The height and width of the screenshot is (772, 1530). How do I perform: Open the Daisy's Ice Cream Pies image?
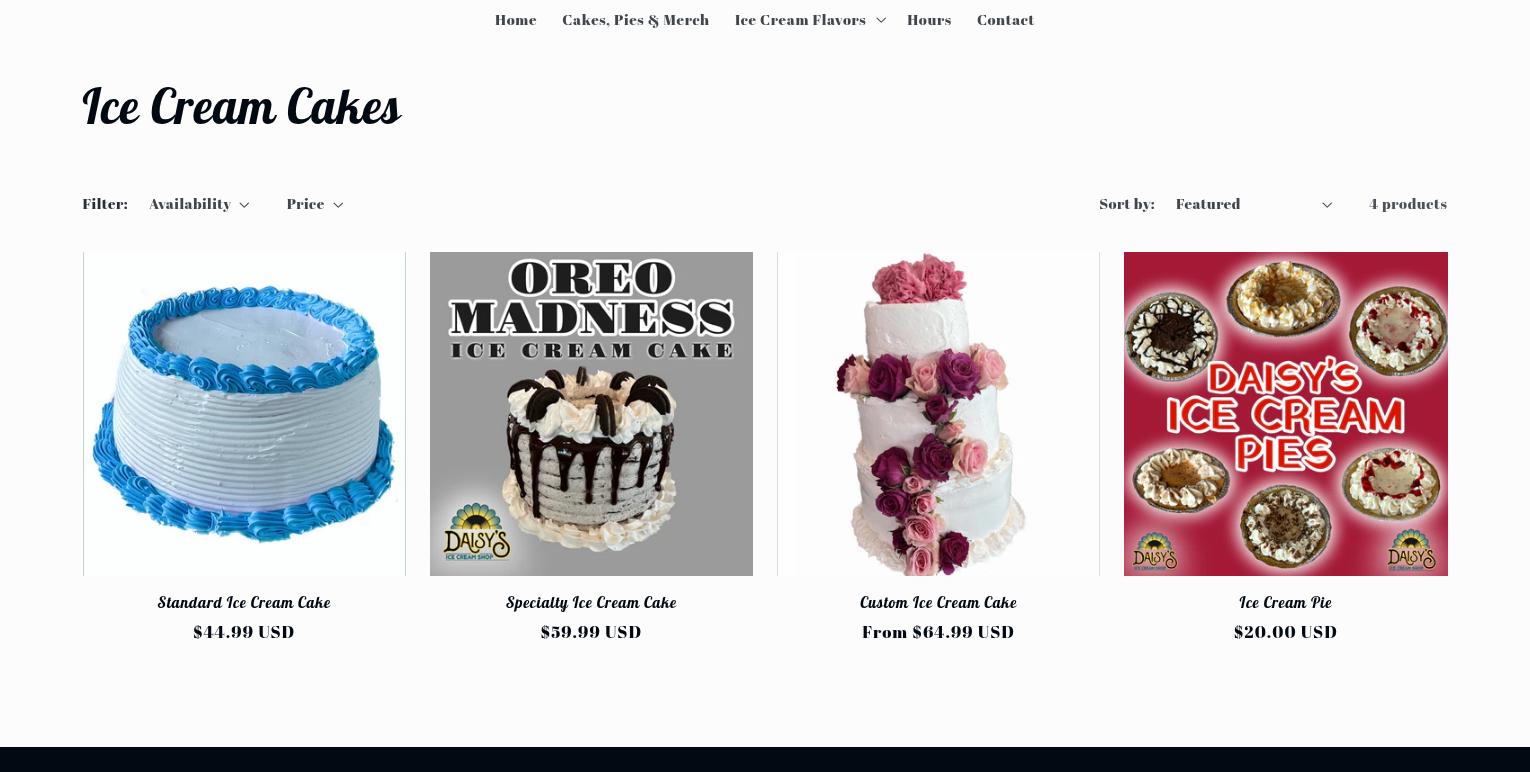(x=1285, y=414)
